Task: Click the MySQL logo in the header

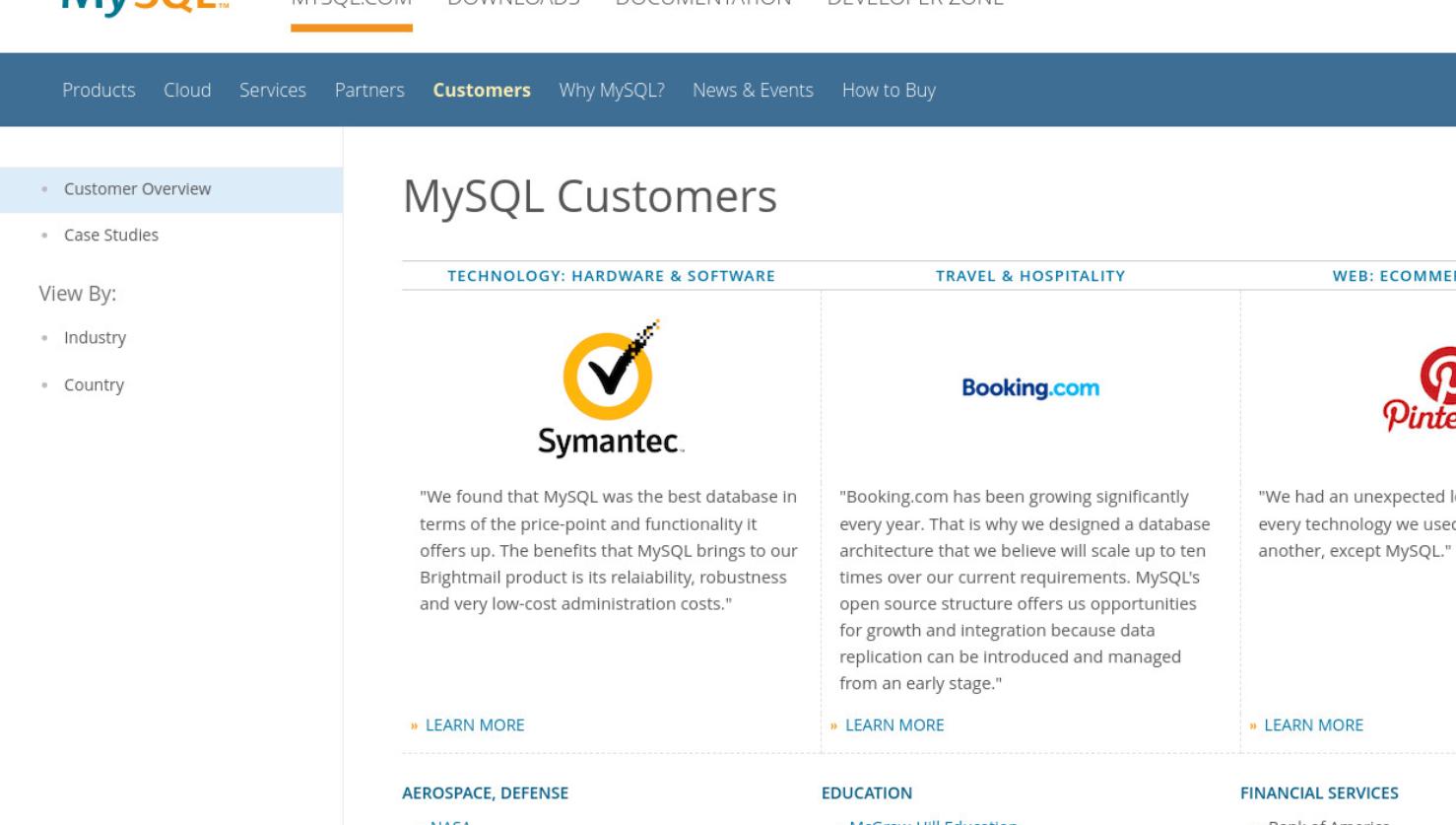Action: [145, 8]
